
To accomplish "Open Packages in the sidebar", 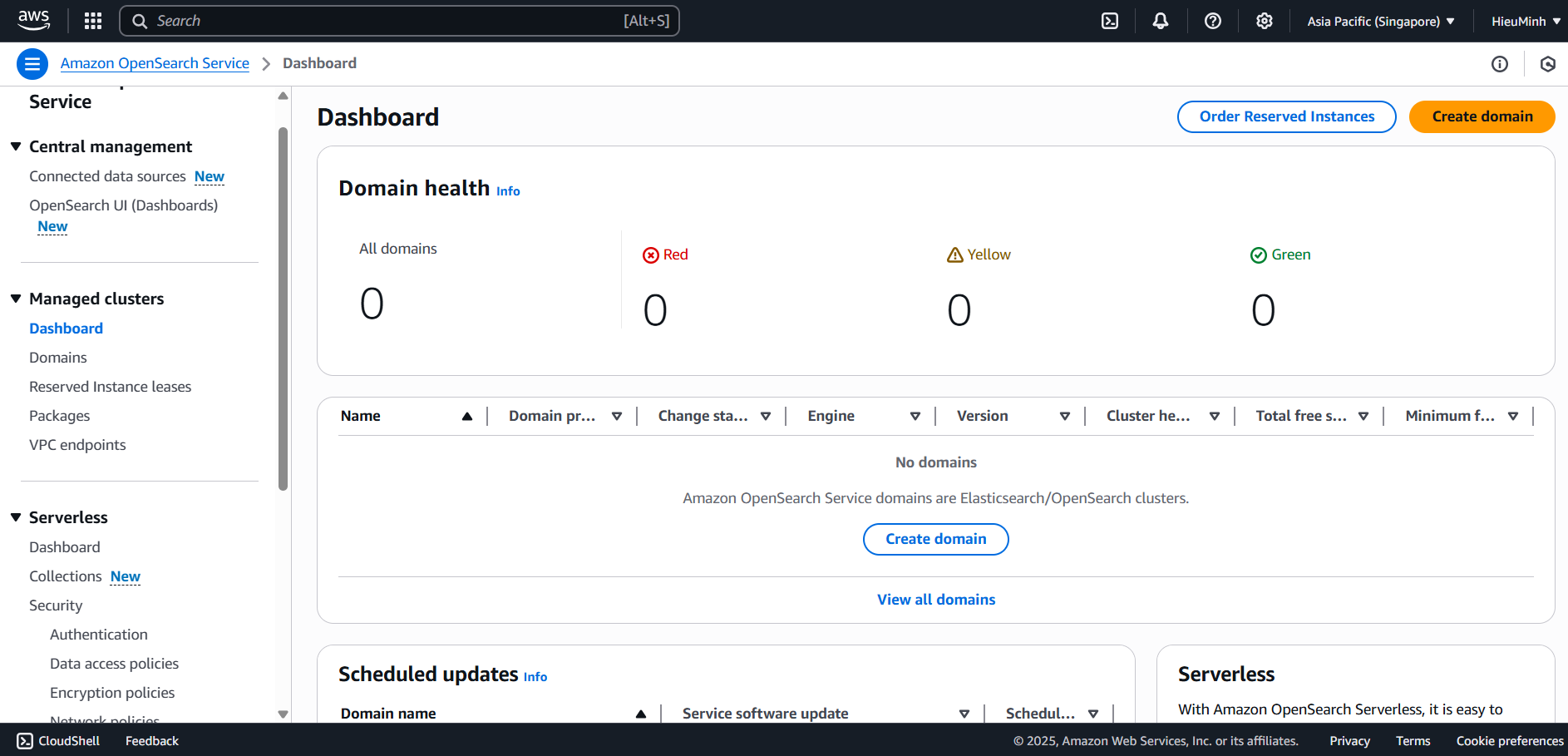I will tap(59, 416).
